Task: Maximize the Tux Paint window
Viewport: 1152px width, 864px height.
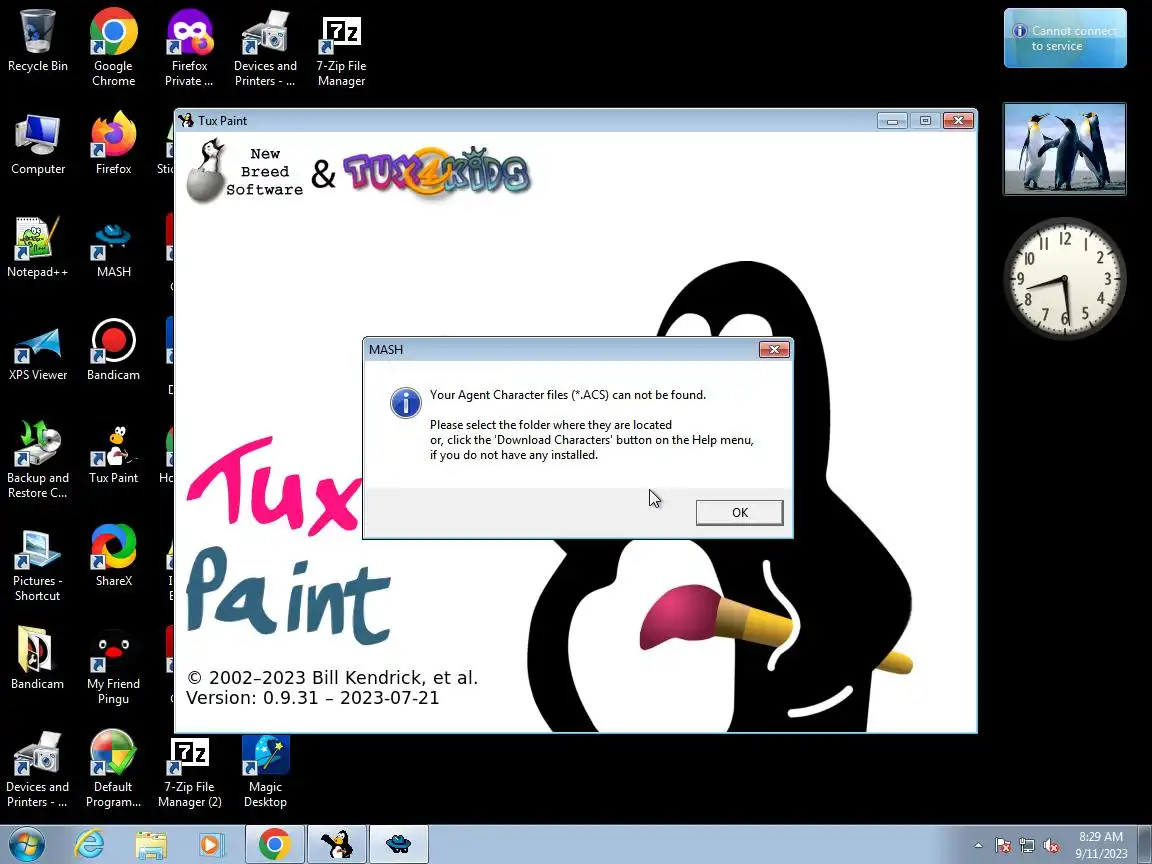Action: coord(925,120)
